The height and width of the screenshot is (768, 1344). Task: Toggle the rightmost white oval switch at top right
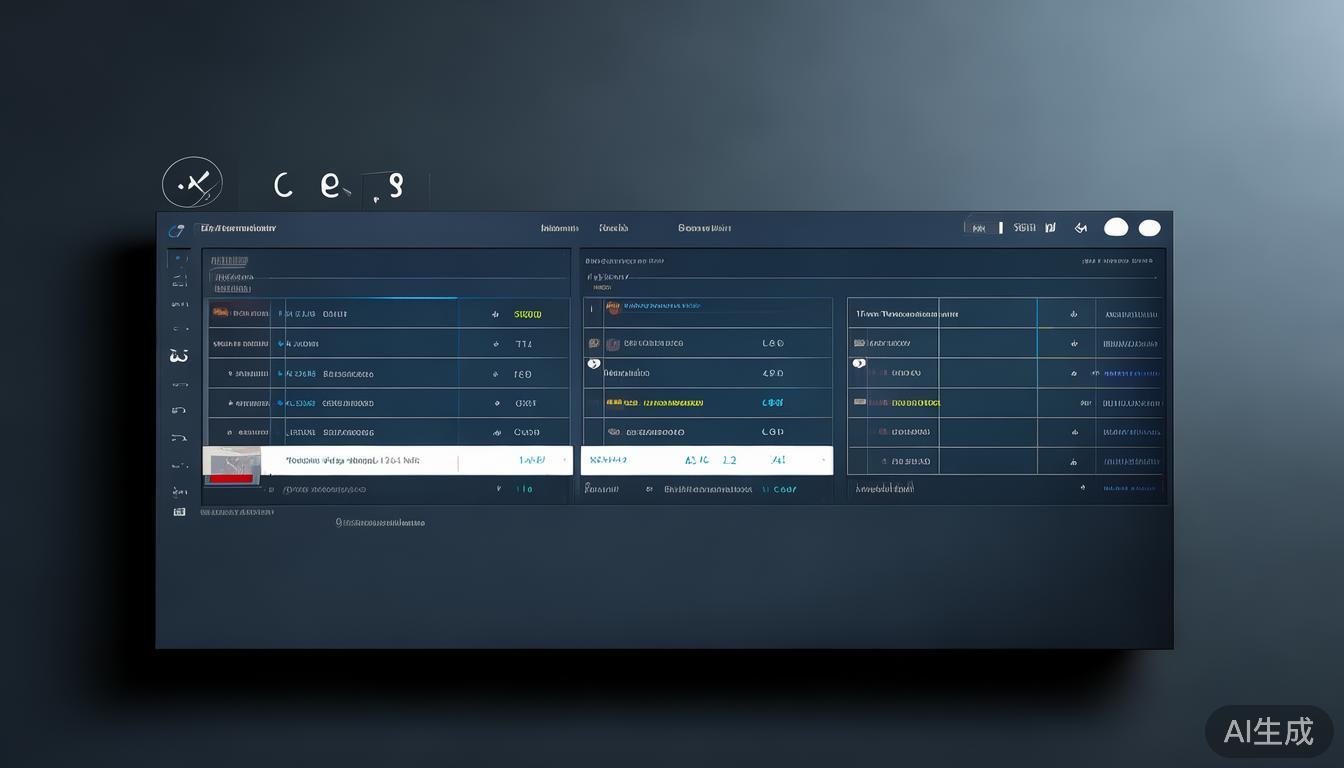[x=1150, y=228]
